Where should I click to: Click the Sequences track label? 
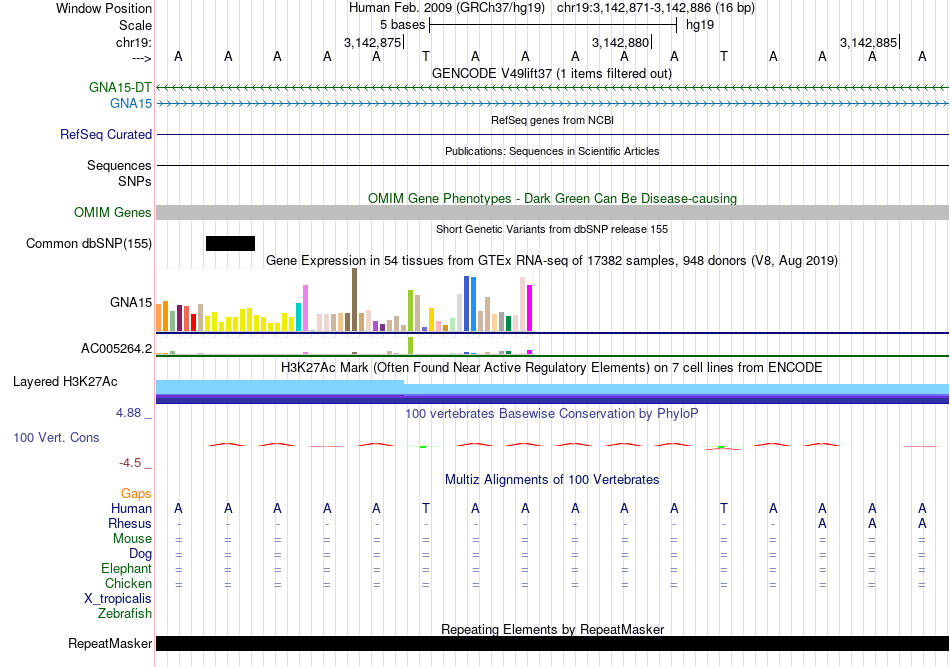119,165
